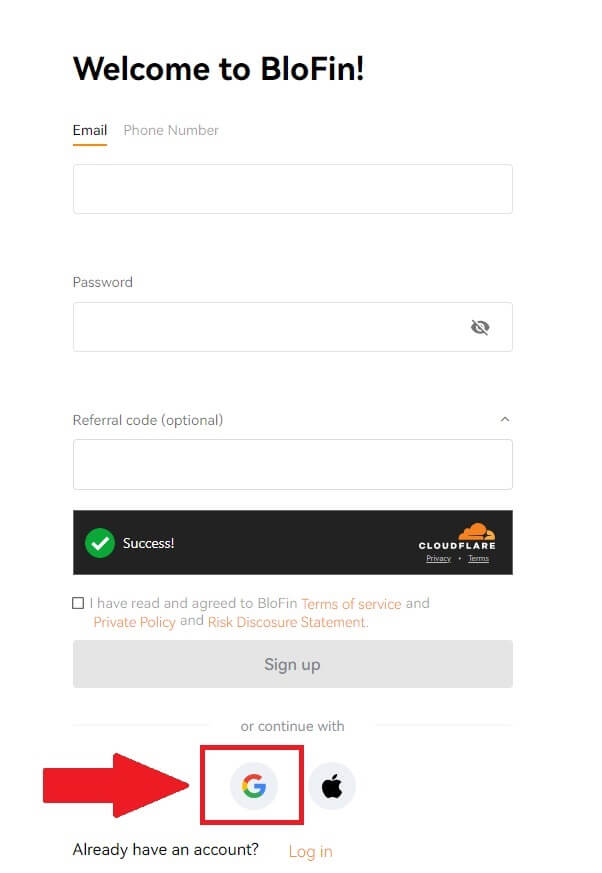The width and height of the screenshot is (602, 873).
Task: Check the terms agreement checkbox
Action: click(78, 603)
